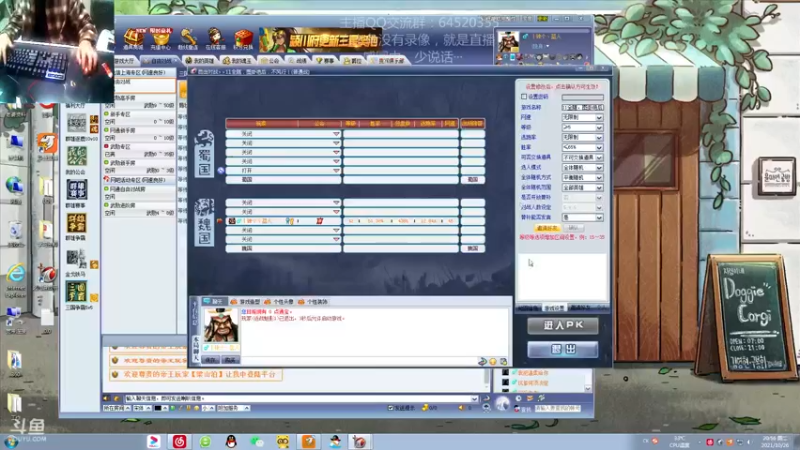Click the yellow emoji smiley icon in room chat
Viewport: 800px width, 450px height.
[493, 362]
